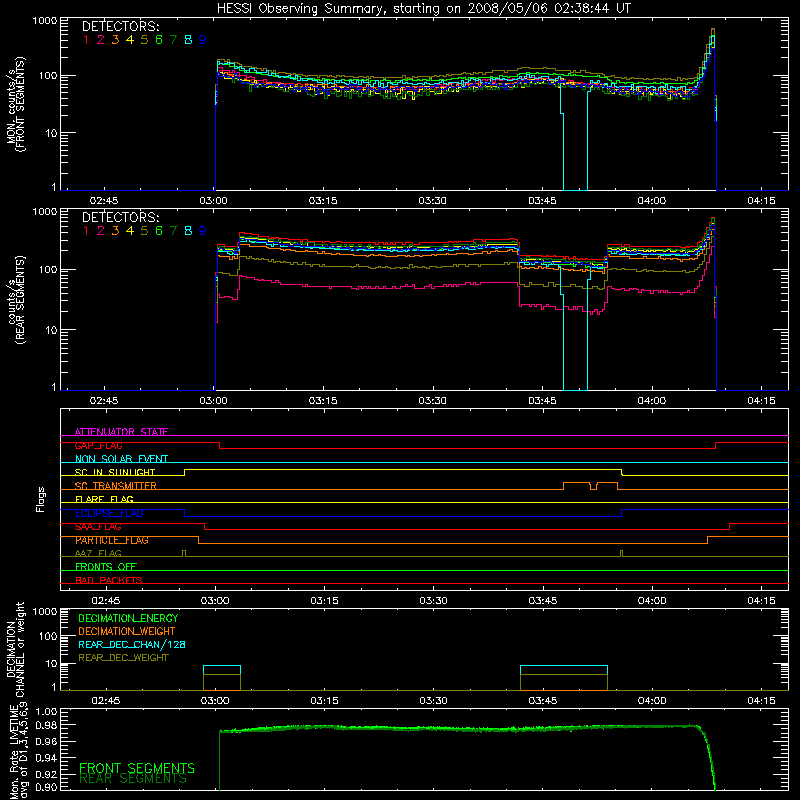The image size is (800, 800).
Task: Click the ATTENUATOR_STATE flag label
Action: pos(121,432)
